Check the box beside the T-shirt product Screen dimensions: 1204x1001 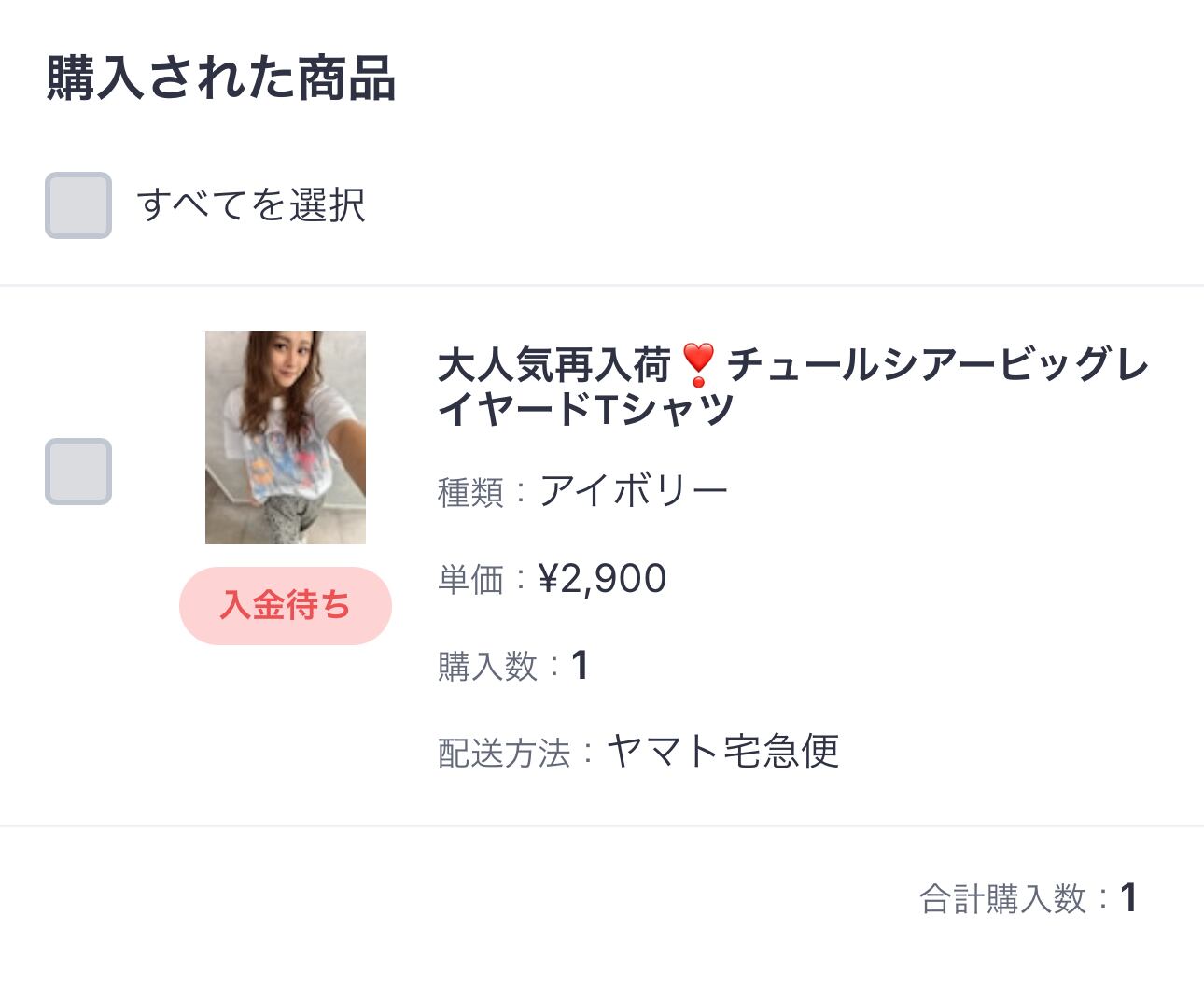point(78,472)
